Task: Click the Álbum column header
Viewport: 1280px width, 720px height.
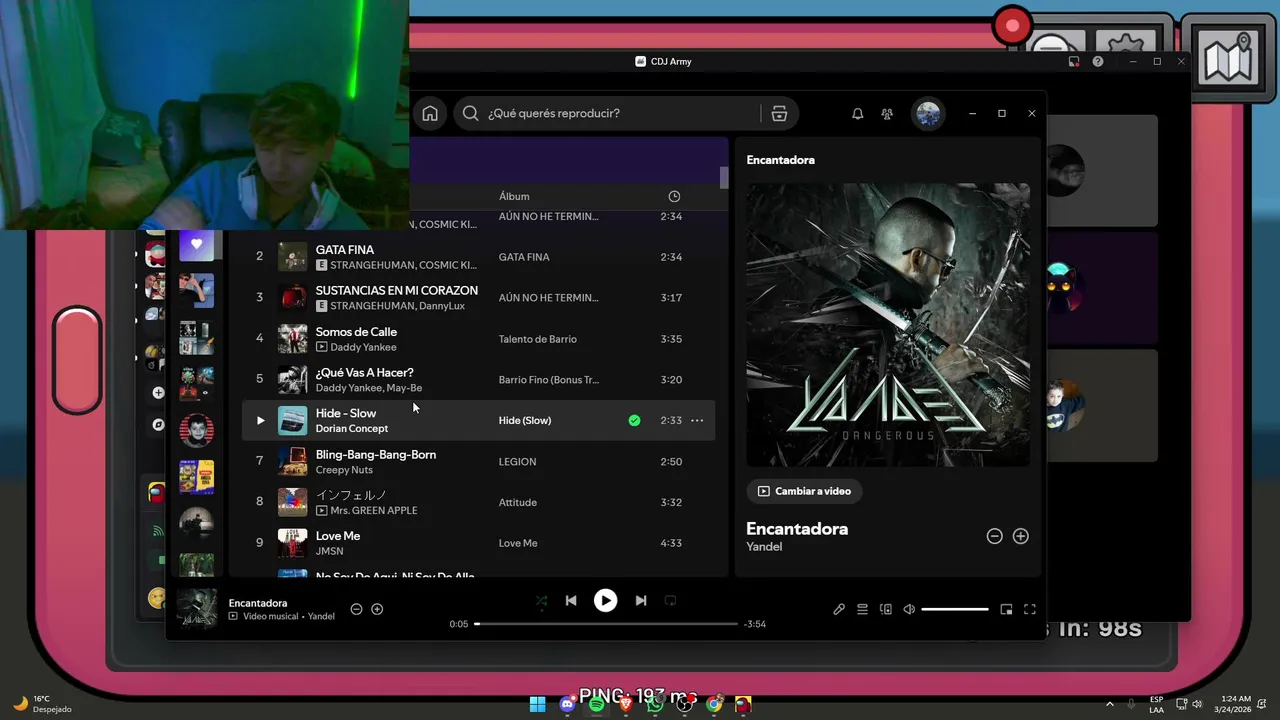Action: [514, 196]
